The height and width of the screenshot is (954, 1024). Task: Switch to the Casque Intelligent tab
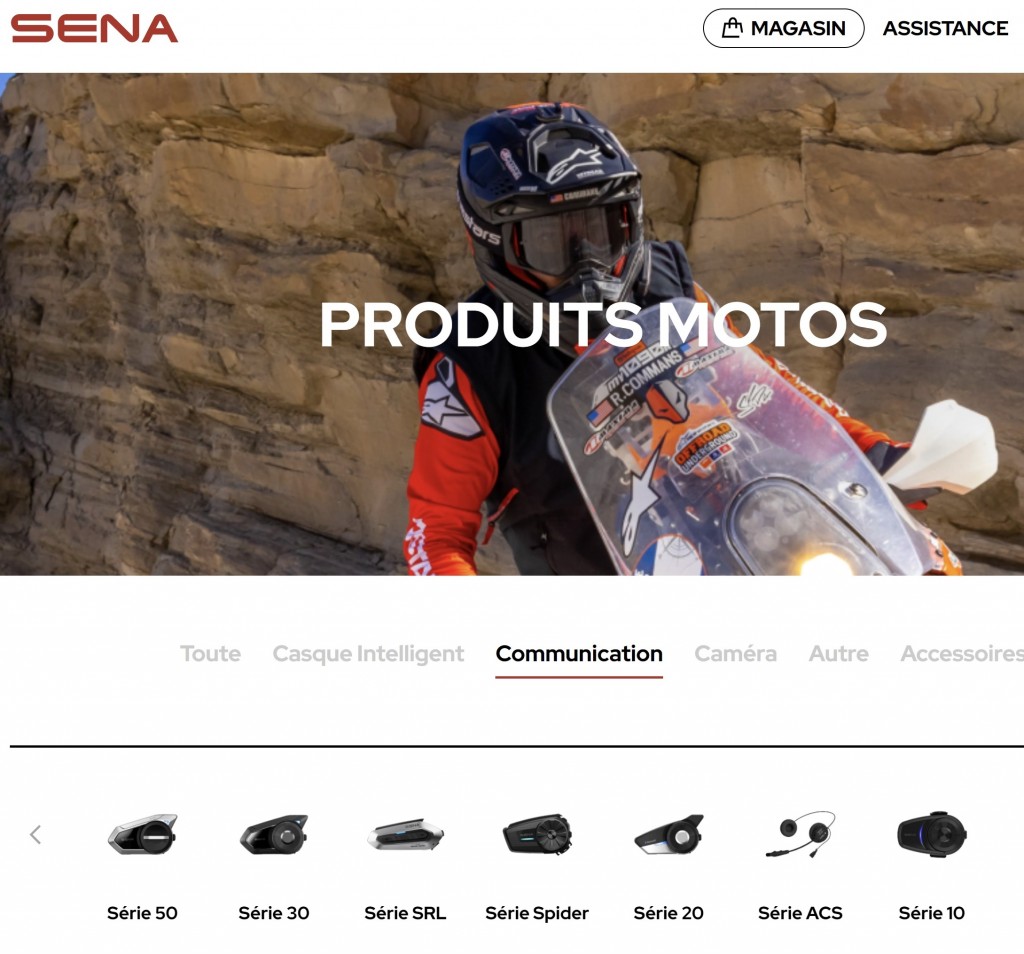[x=368, y=653]
